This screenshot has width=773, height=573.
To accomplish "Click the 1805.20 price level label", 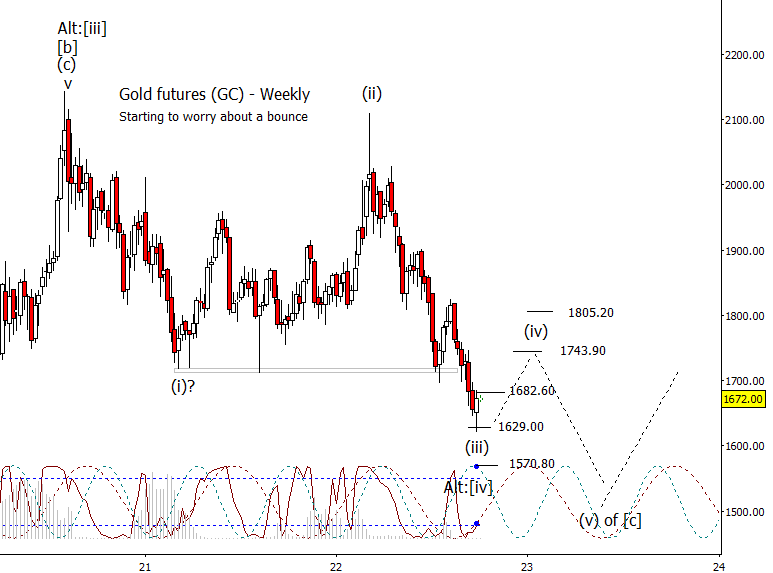I will (x=591, y=313).
